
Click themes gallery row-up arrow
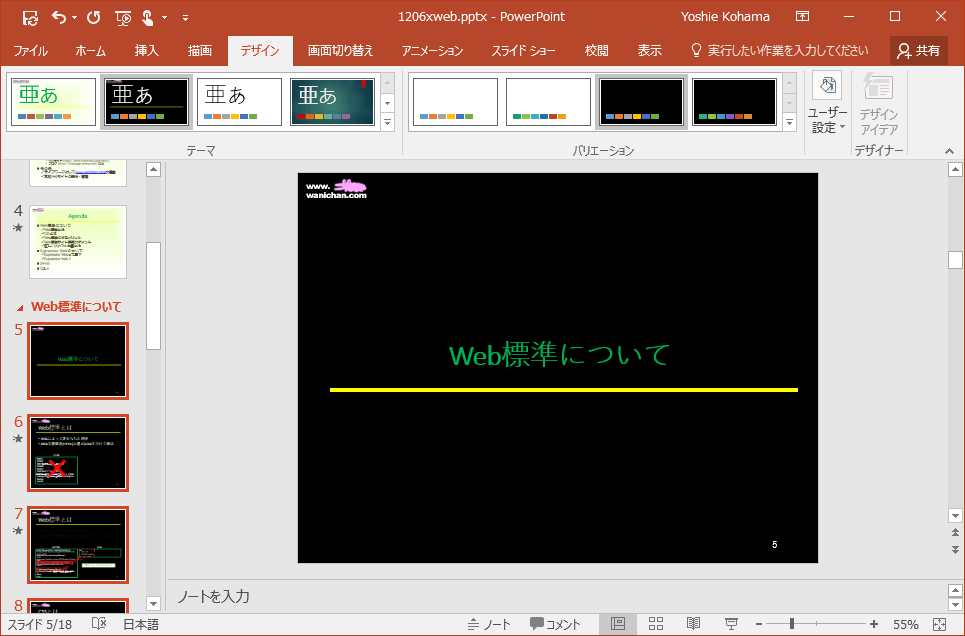(388, 82)
